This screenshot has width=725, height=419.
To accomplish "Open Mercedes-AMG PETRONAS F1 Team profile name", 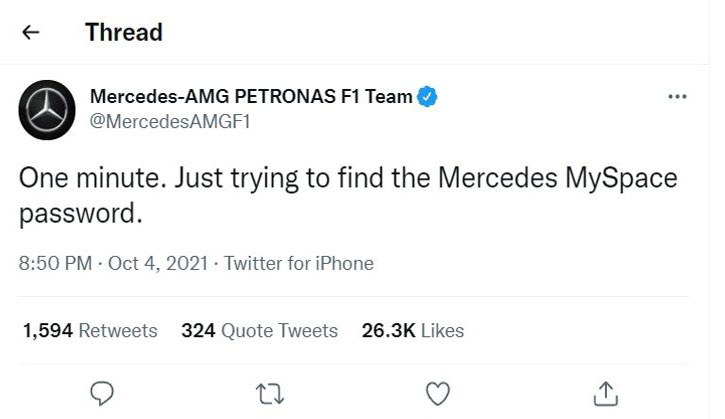I will 251,97.
